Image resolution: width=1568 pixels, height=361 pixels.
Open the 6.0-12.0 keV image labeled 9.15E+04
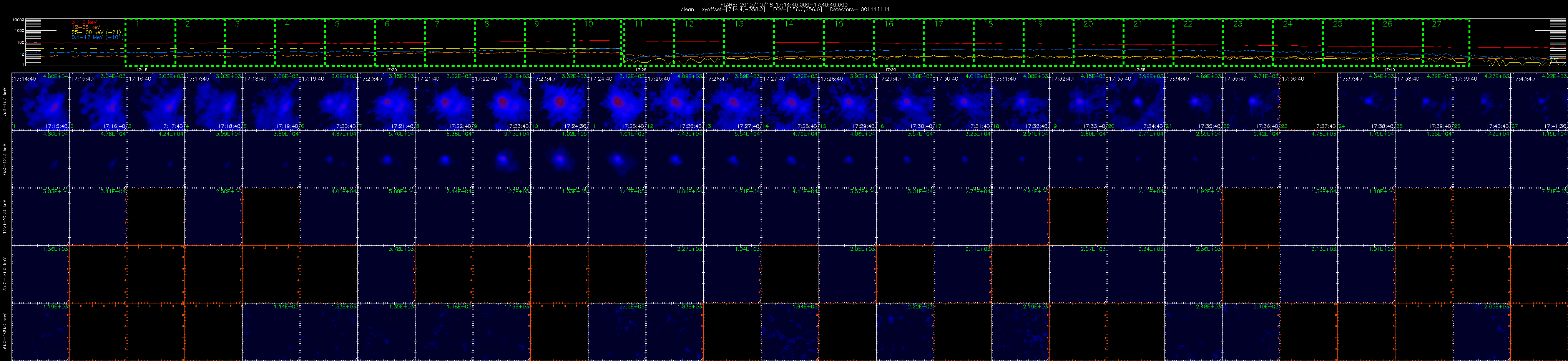coord(502,159)
